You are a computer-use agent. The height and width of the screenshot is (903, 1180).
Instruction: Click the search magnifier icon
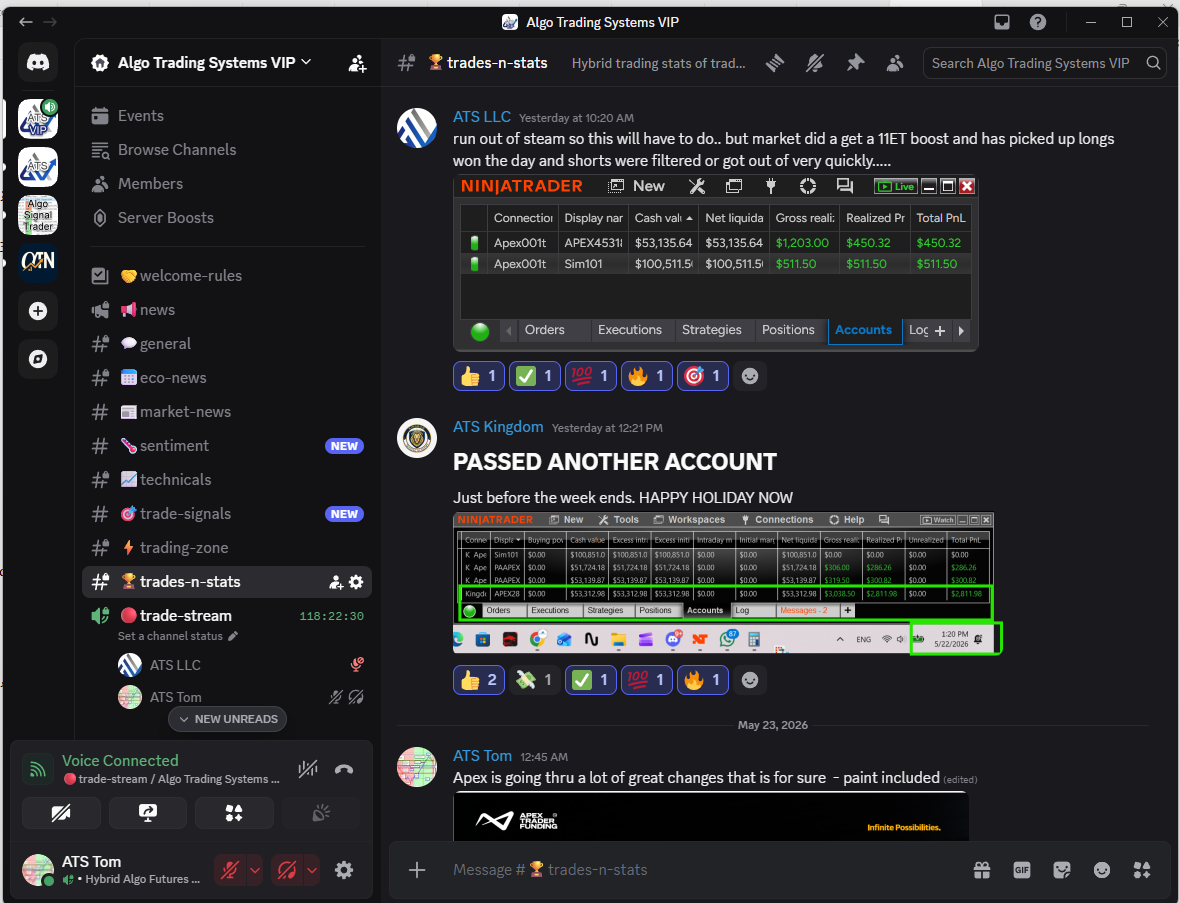[1153, 63]
